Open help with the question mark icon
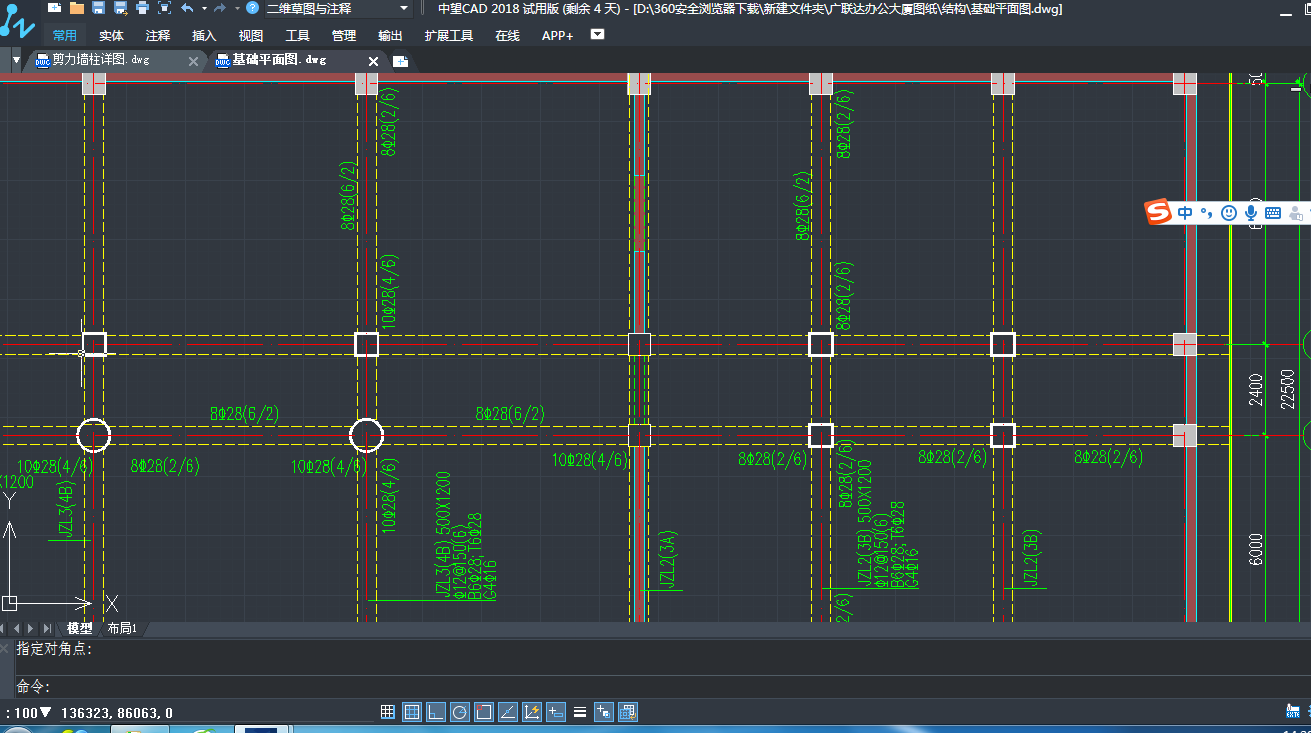1311x733 pixels. coord(253,8)
